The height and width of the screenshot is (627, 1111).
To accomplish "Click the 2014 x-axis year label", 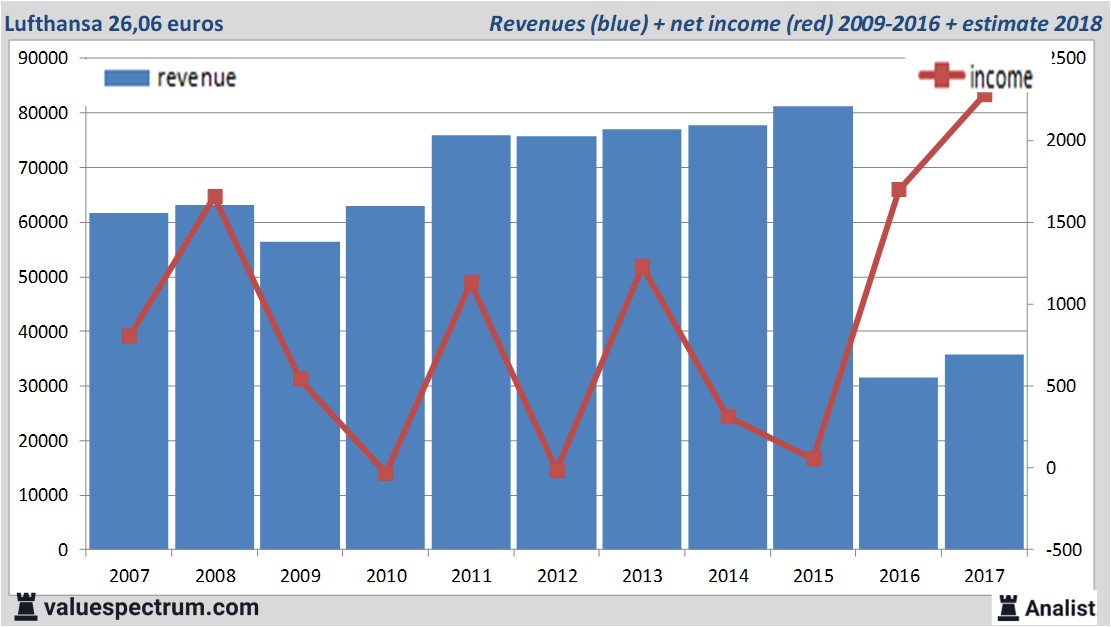I will [x=727, y=576].
